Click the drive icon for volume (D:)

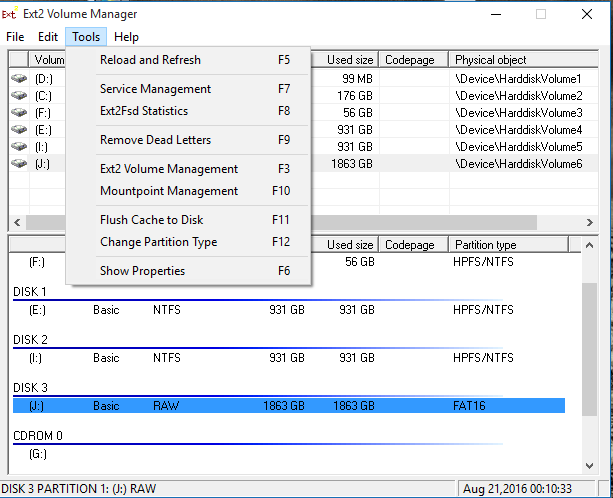click(x=19, y=78)
